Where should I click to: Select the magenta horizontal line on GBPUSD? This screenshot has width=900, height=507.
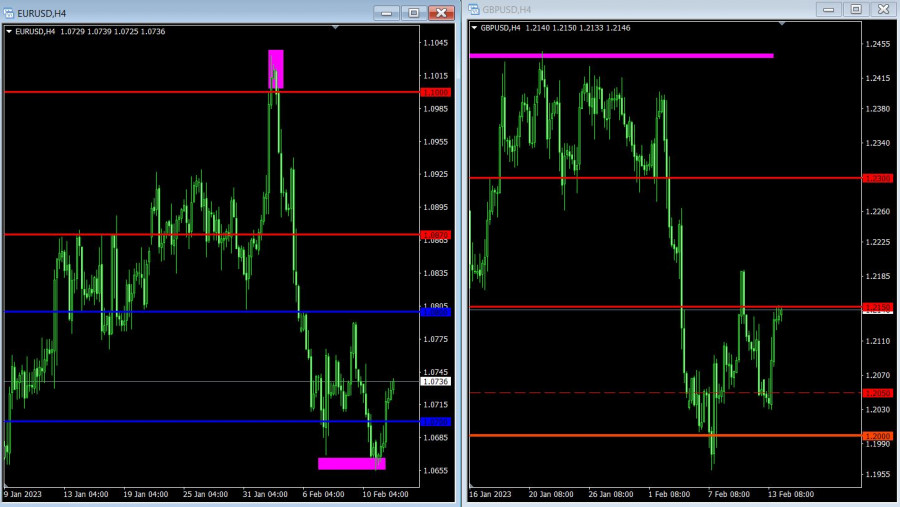620,56
